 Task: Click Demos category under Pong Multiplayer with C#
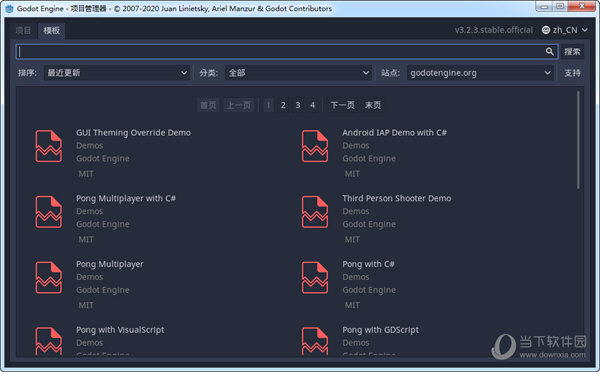[90, 212]
